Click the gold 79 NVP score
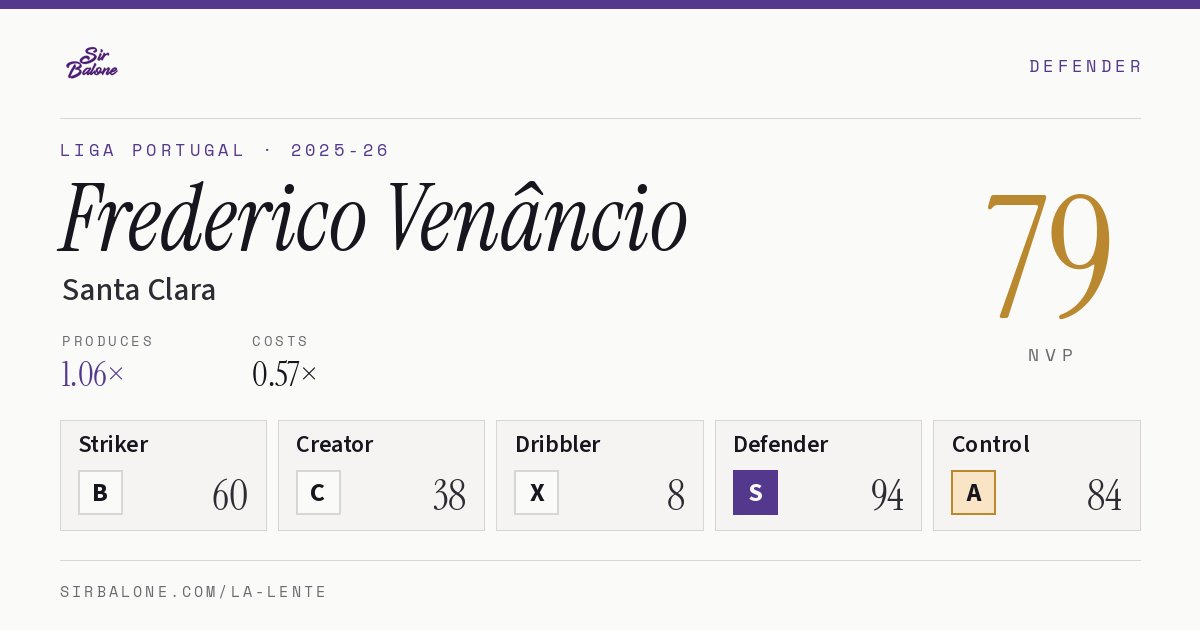The height and width of the screenshot is (630, 1200). [x=1049, y=254]
